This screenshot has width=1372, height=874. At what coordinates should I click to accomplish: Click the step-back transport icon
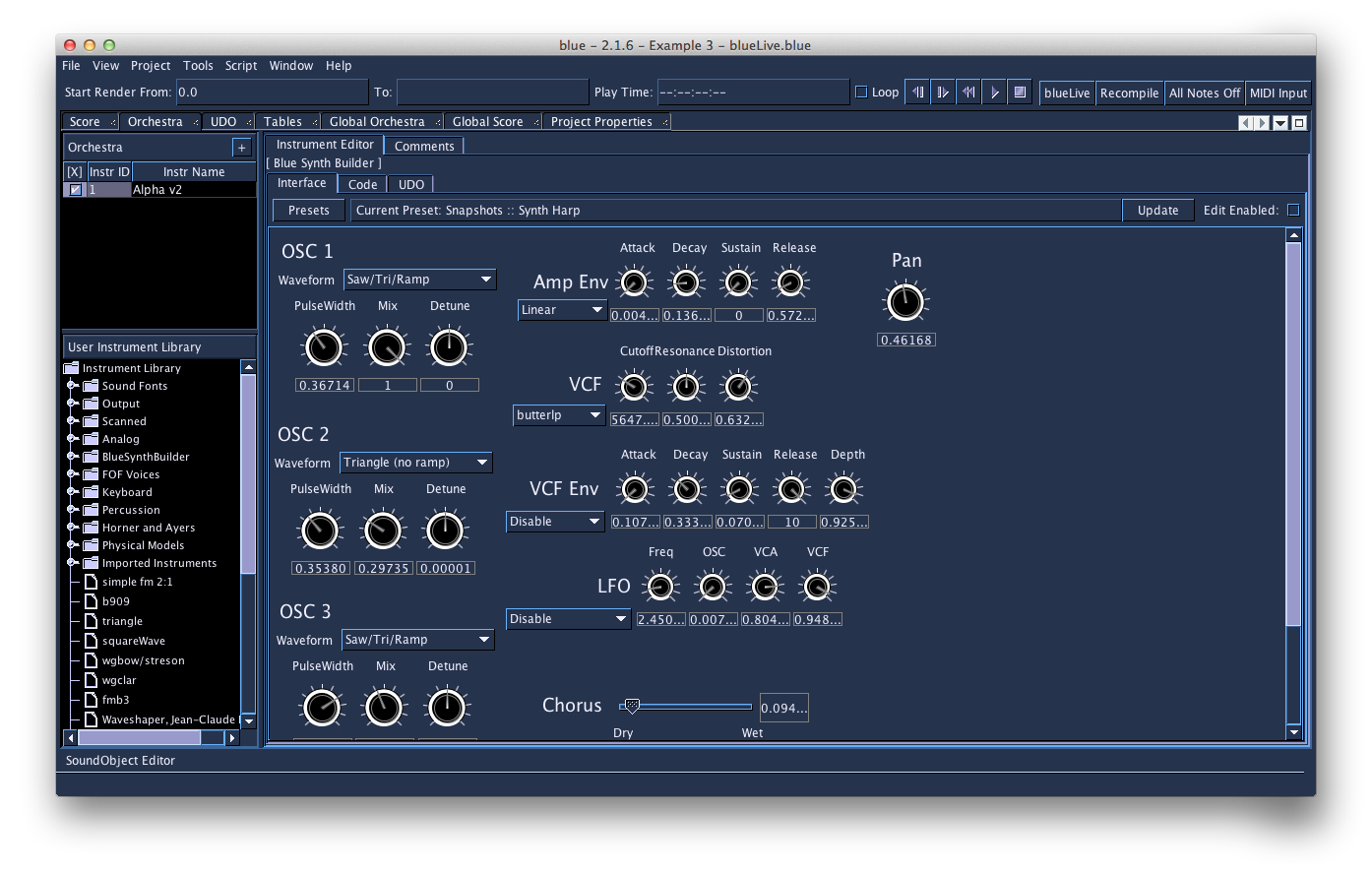916,92
